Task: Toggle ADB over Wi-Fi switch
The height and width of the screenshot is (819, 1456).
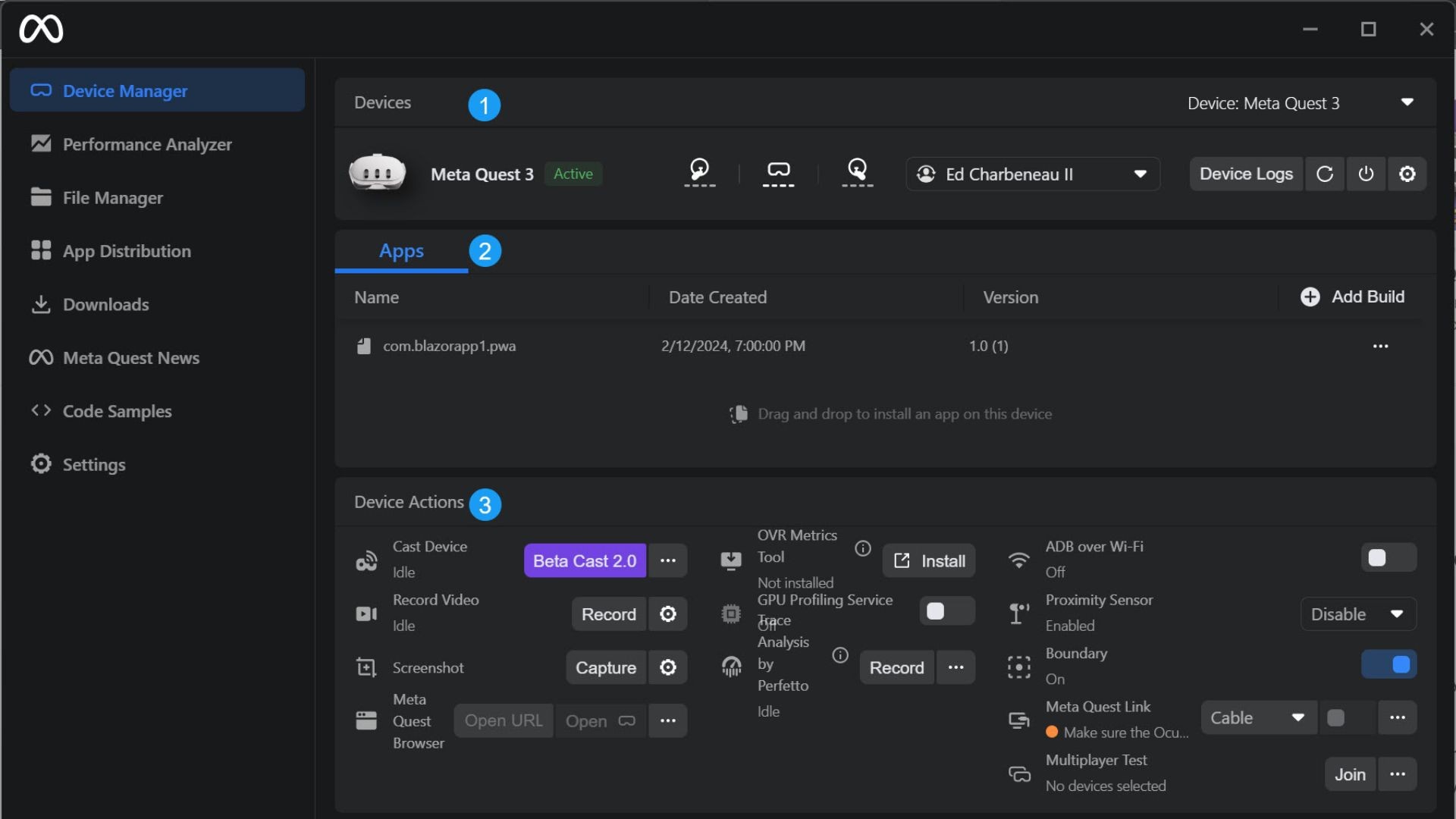Action: [x=1388, y=558]
